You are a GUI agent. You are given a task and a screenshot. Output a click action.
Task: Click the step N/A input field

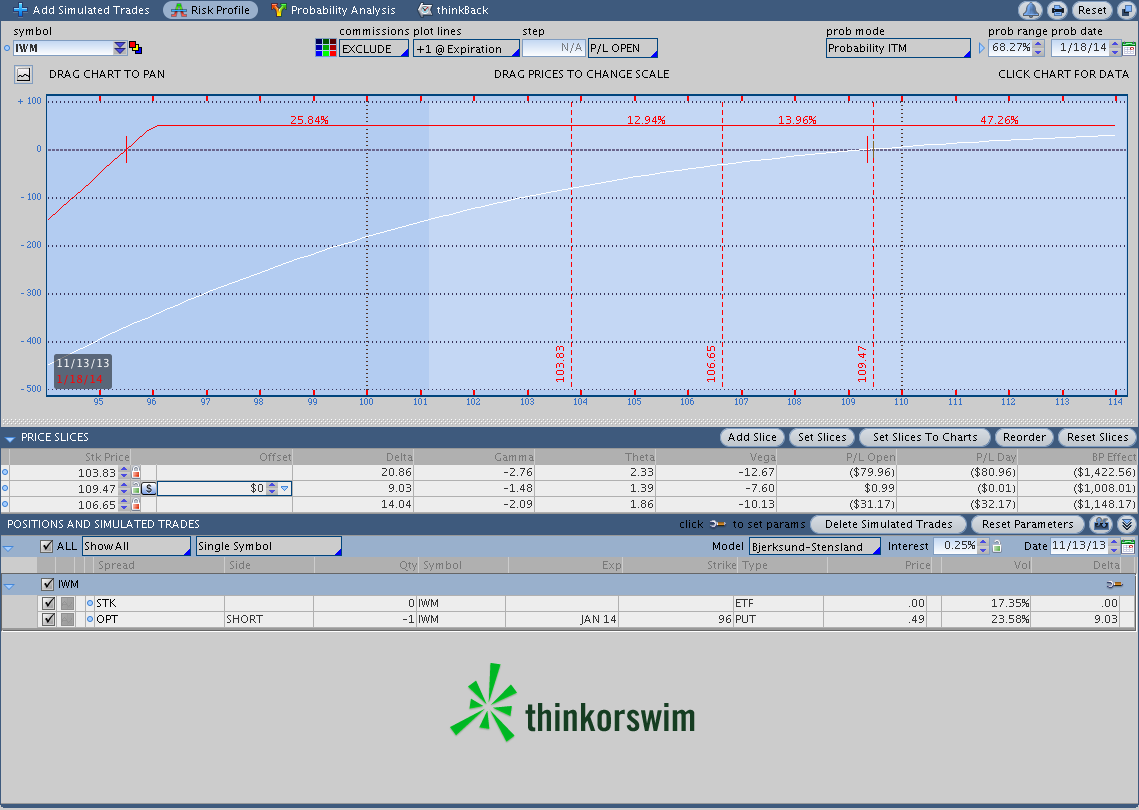pos(553,48)
